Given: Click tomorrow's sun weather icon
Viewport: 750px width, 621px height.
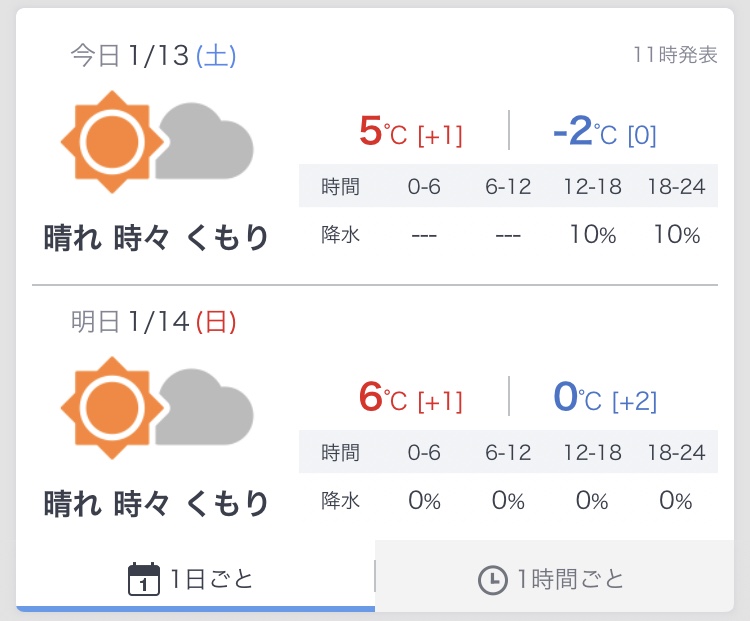Looking at the screenshot, I should 108,408.
